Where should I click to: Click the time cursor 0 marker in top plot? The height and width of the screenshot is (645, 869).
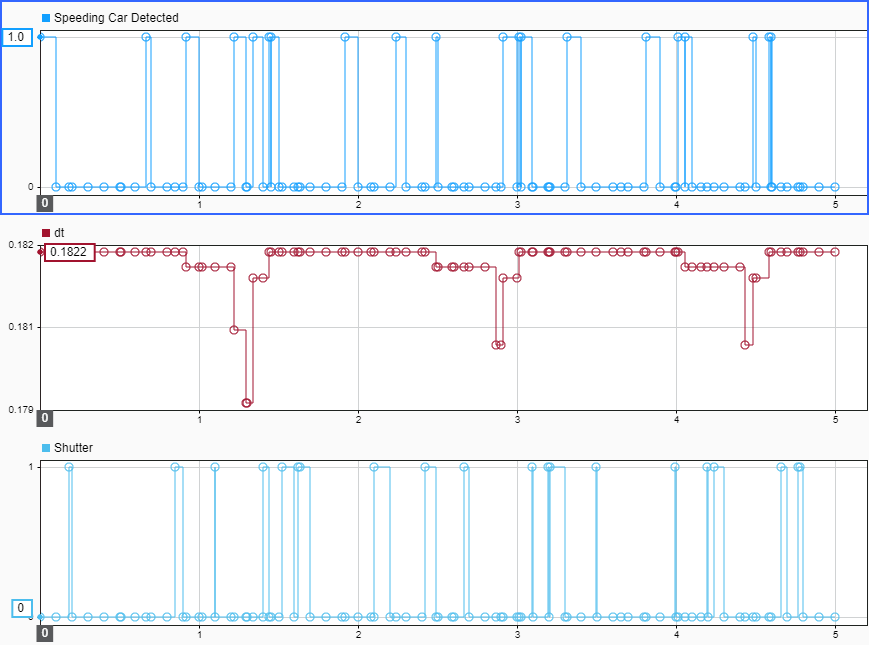coord(45,203)
